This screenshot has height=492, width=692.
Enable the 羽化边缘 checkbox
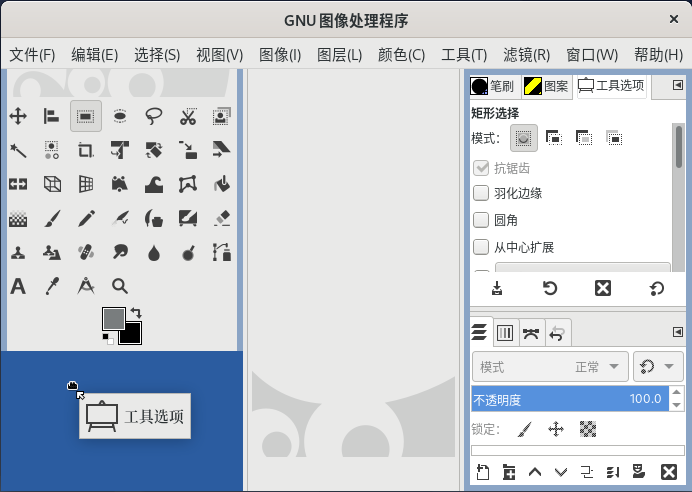481,193
